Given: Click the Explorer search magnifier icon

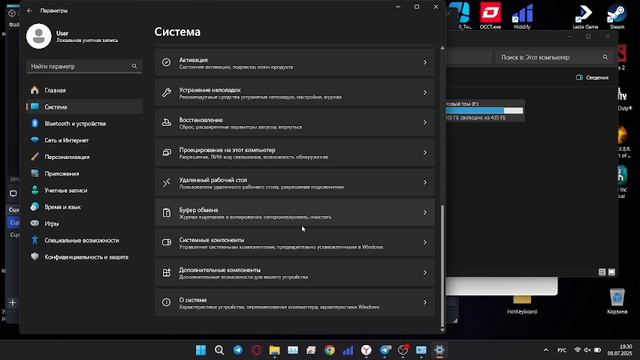Looking at the screenshot, I should click(x=605, y=58).
